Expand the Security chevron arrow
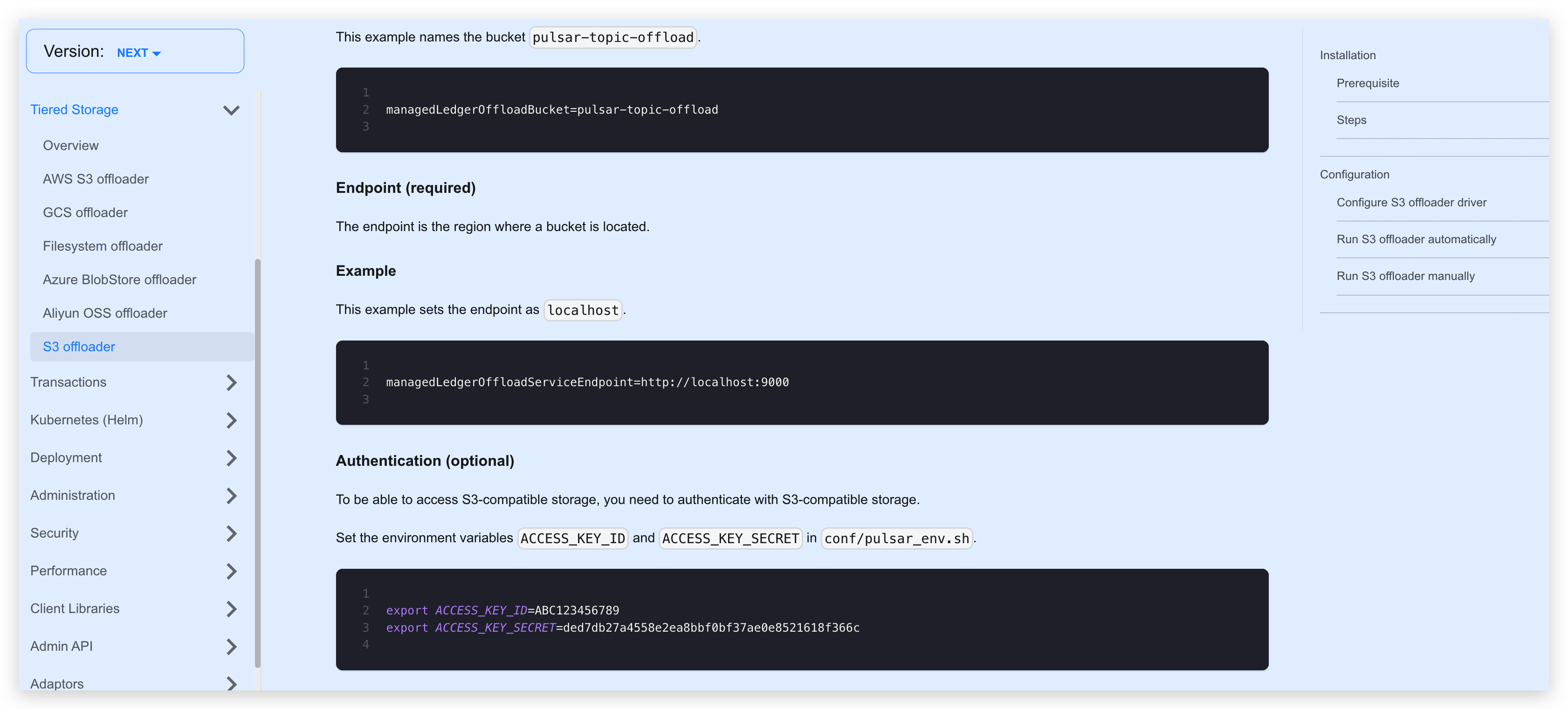Viewport: 1568px width, 709px height. pyautogui.click(x=231, y=533)
